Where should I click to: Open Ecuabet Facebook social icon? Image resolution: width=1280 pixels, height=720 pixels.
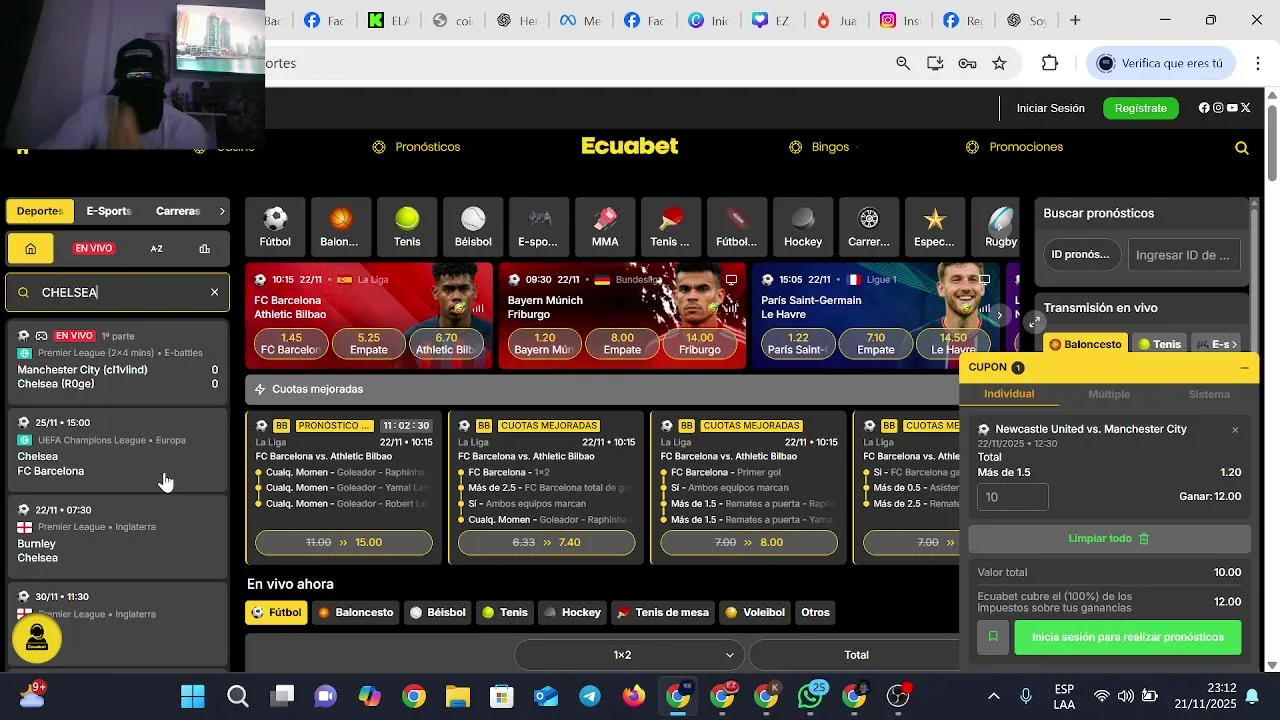point(1204,108)
